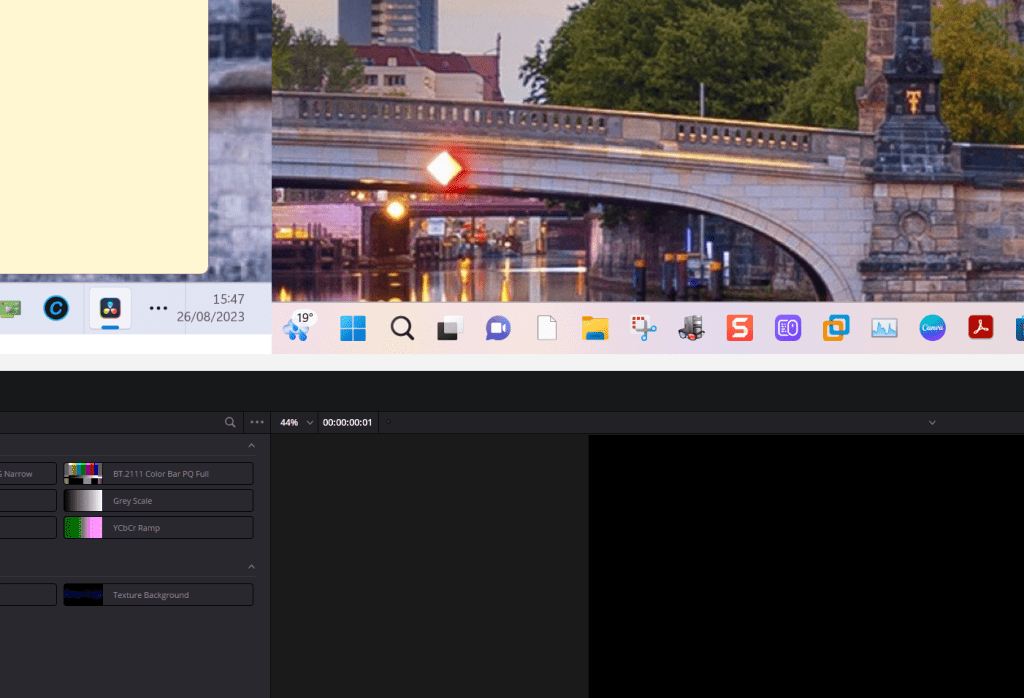This screenshot has width=1024, height=698.
Task: Open the purple rounded-square taskbar icon
Action: pos(788,328)
